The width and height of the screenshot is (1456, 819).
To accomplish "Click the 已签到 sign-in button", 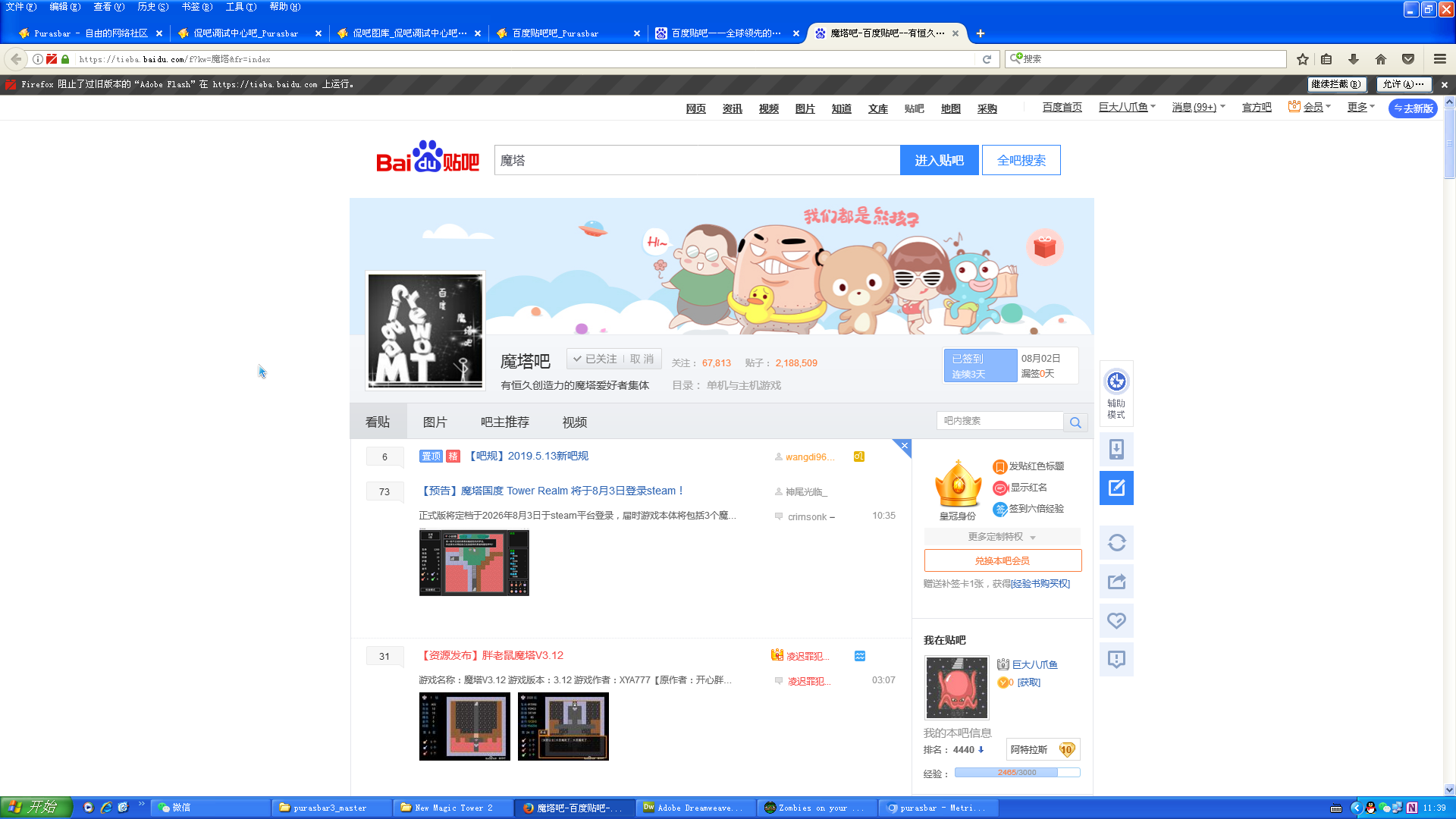I will tap(980, 366).
